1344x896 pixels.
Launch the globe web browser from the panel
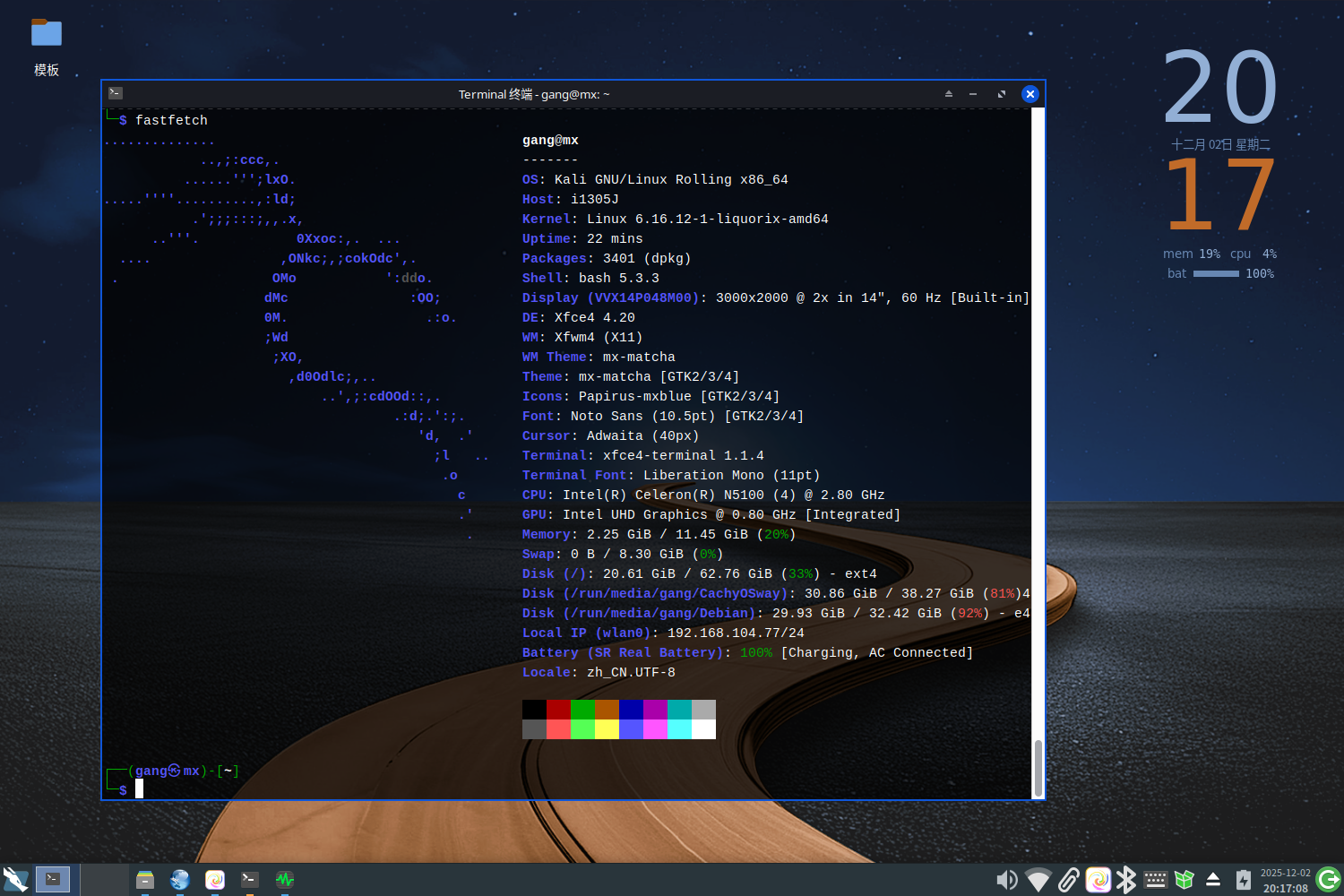(x=180, y=880)
